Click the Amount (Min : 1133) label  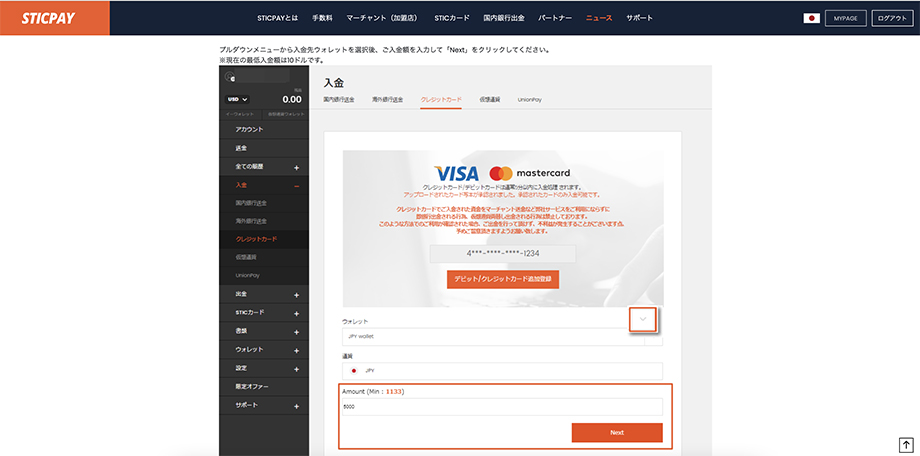[x=373, y=391]
